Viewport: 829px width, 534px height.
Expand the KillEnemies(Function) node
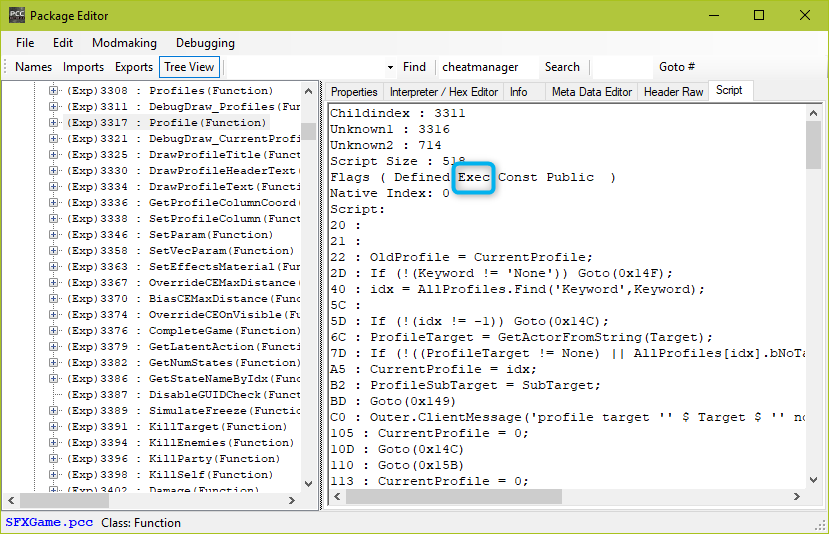54,443
